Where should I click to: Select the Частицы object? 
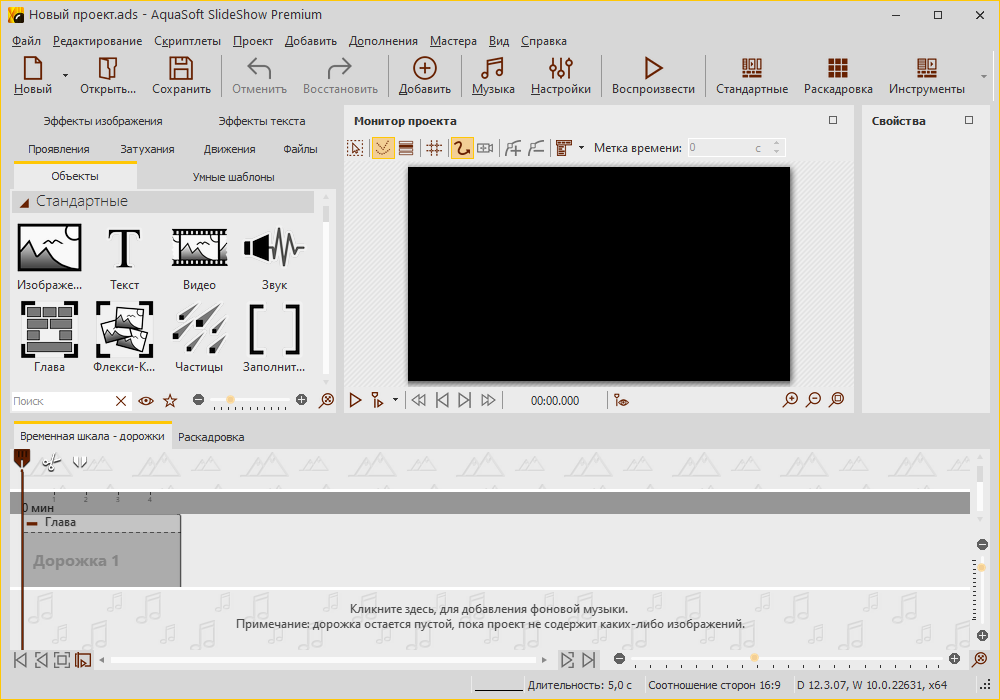click(x=200, y=337)
